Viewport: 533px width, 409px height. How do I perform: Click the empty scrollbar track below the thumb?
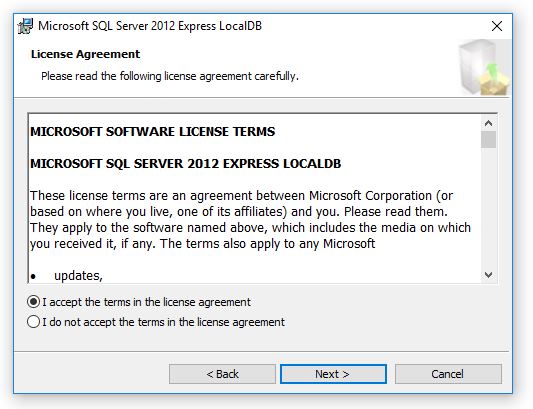click(488, 207)
